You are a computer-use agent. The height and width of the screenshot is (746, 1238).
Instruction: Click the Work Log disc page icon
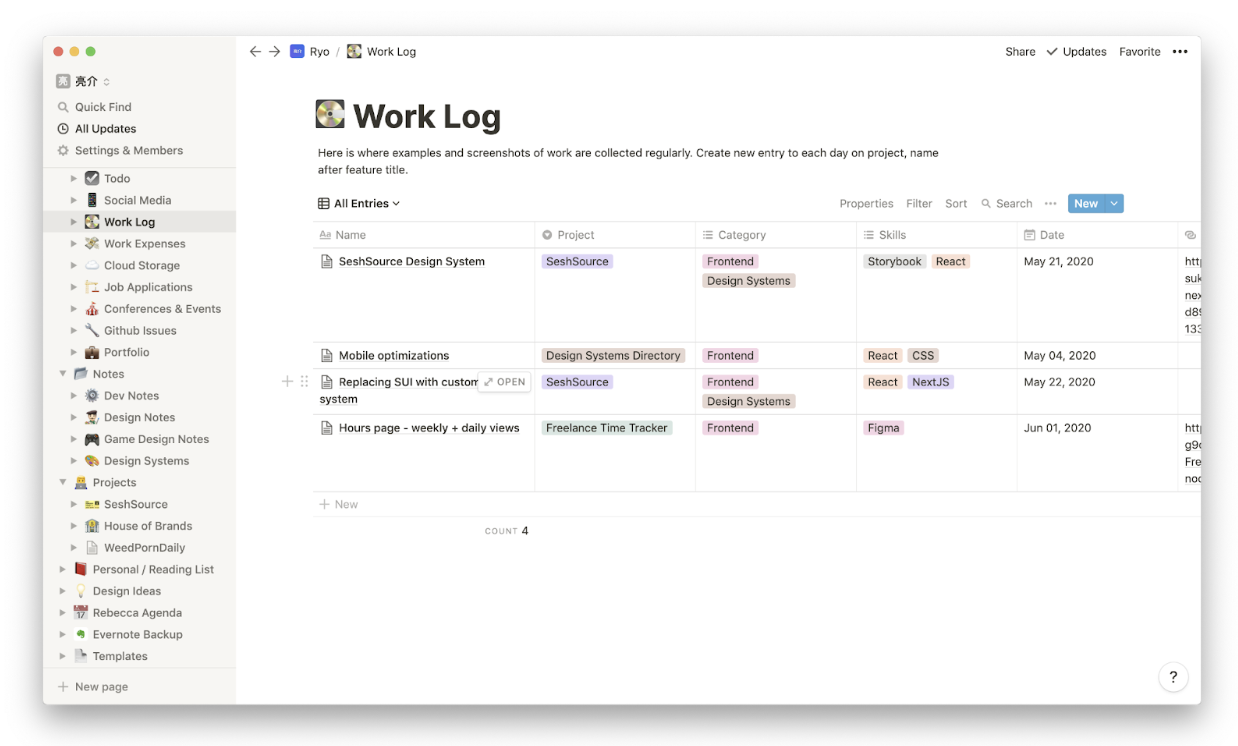point(330,115)
